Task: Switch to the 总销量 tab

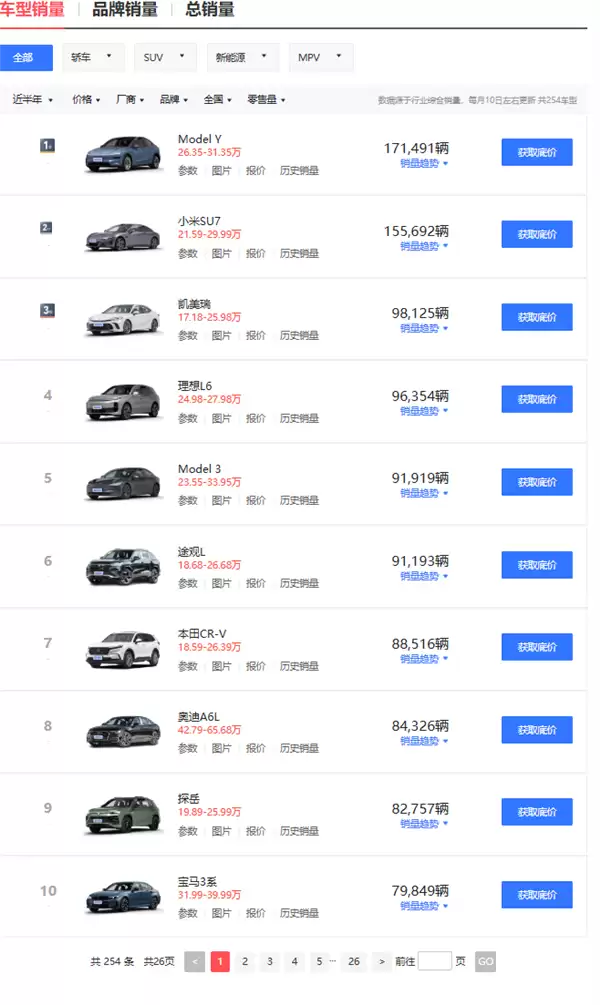Action: 210,10
